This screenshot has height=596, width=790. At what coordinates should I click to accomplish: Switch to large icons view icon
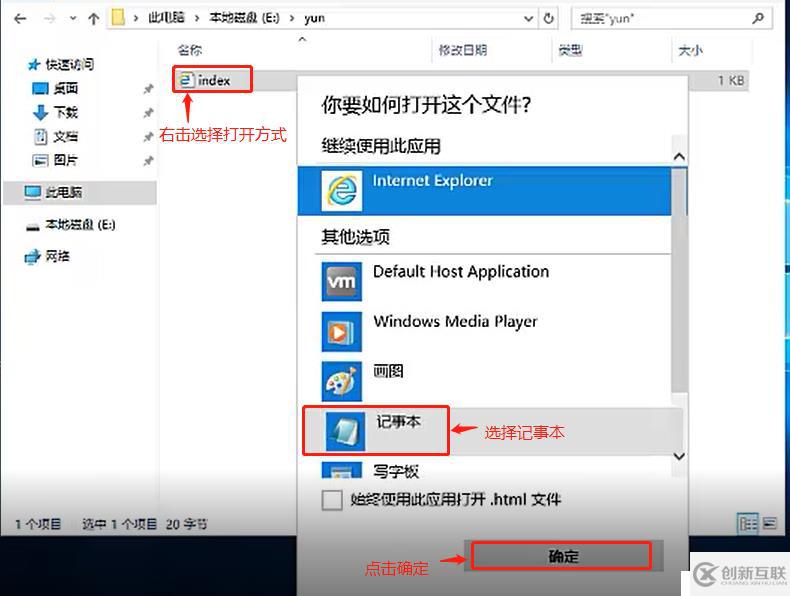pos(769,524)
